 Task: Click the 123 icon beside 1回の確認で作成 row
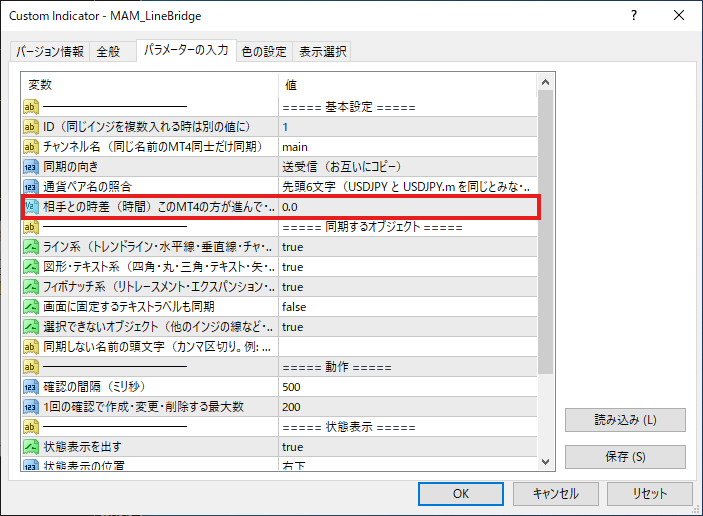(30, 407)
